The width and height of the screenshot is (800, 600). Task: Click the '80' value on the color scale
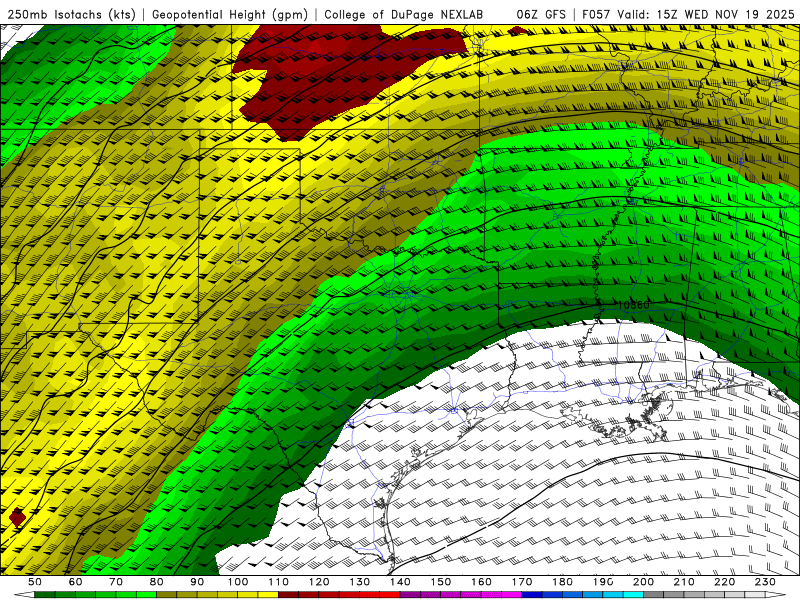(156, 582)
